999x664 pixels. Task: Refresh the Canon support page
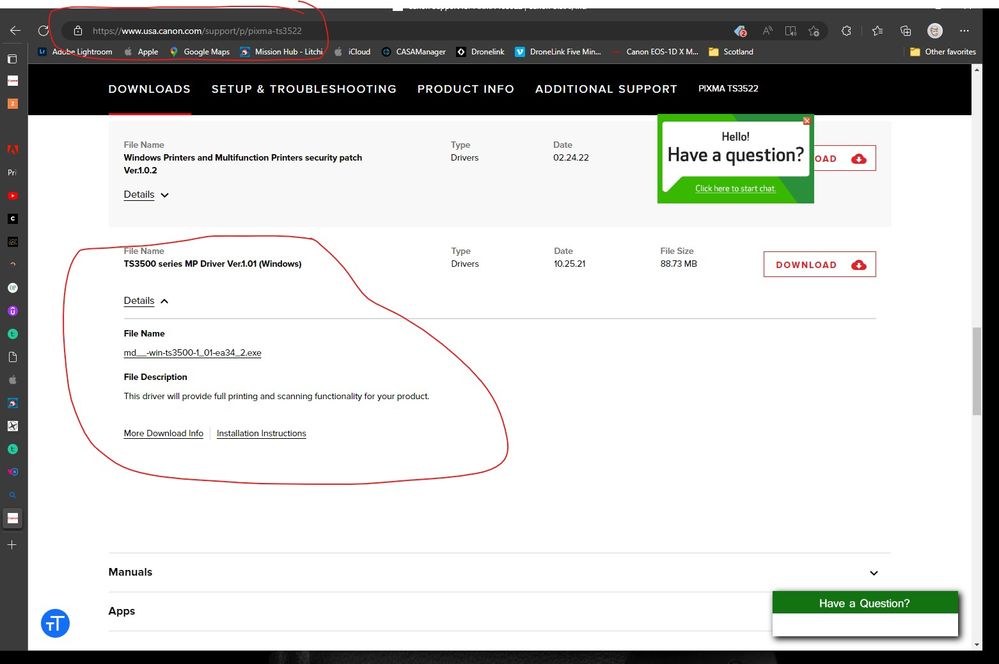(42, 31)
